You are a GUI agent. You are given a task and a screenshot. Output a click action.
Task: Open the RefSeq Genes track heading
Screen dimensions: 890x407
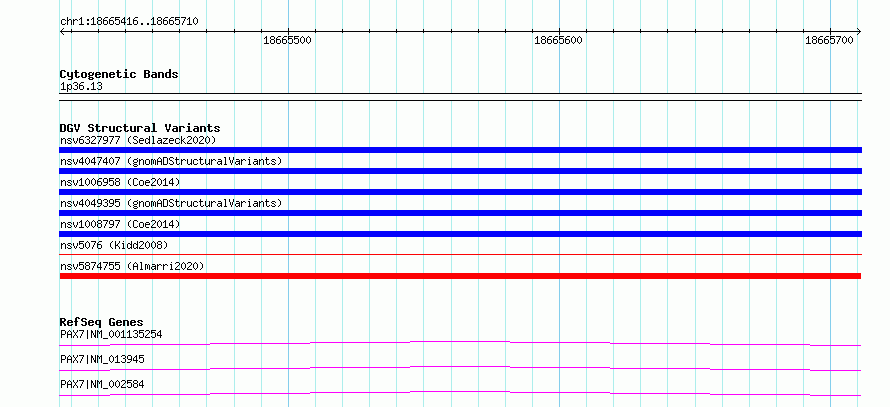[x=102, y=322]
